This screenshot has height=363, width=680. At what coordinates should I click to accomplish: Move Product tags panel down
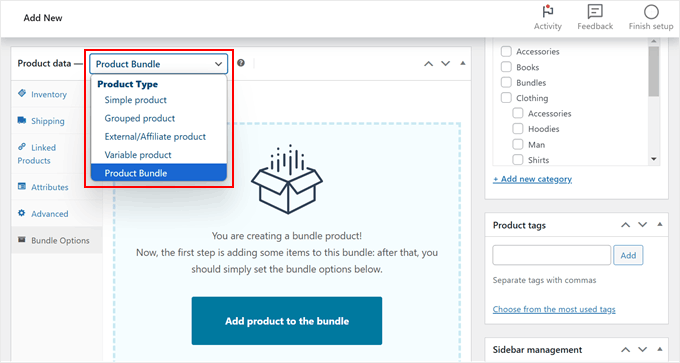point(642,225)
